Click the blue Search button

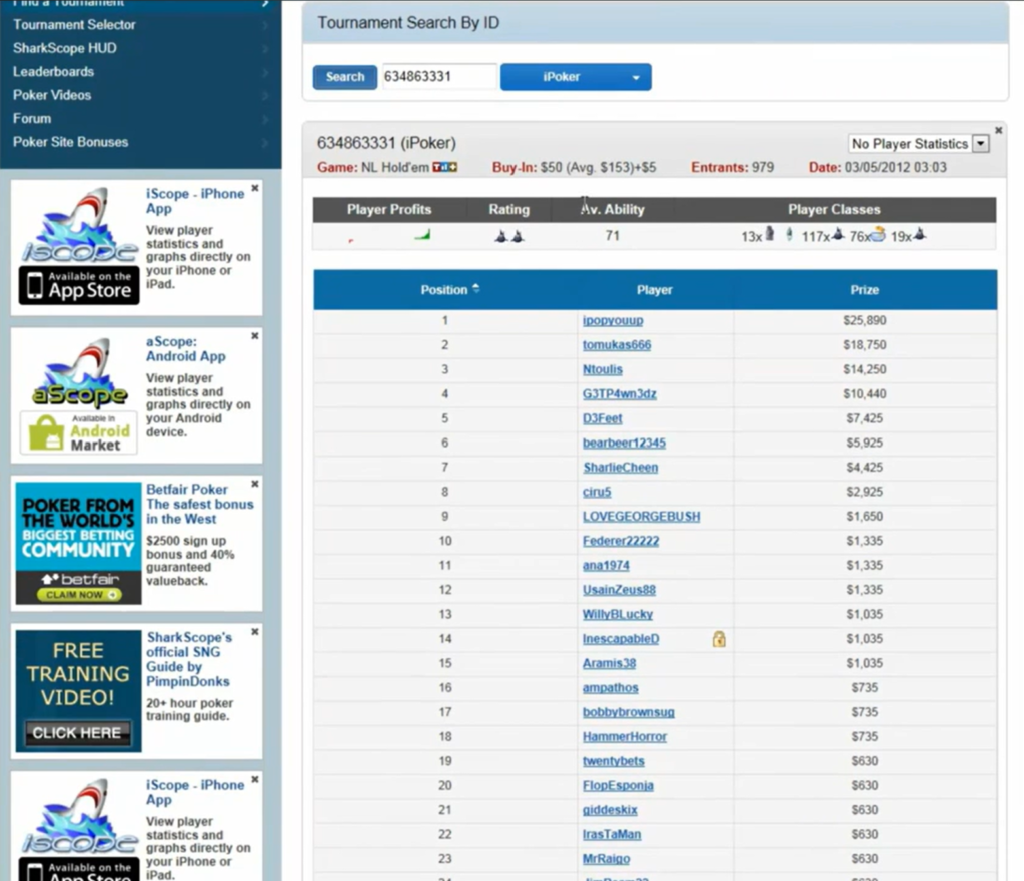tap(345, 77)
